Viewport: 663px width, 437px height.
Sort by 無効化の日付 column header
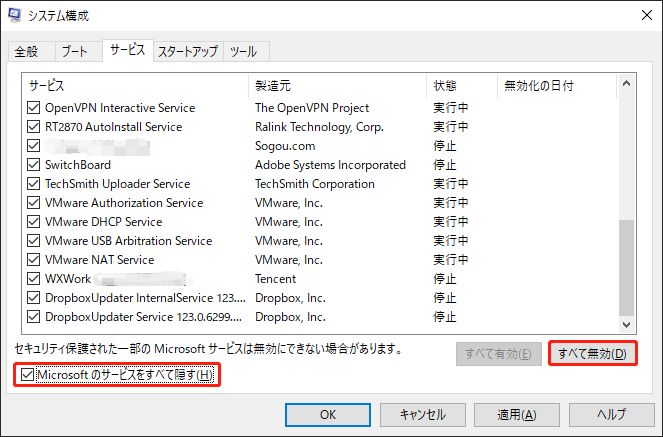[x=557, y=86]
